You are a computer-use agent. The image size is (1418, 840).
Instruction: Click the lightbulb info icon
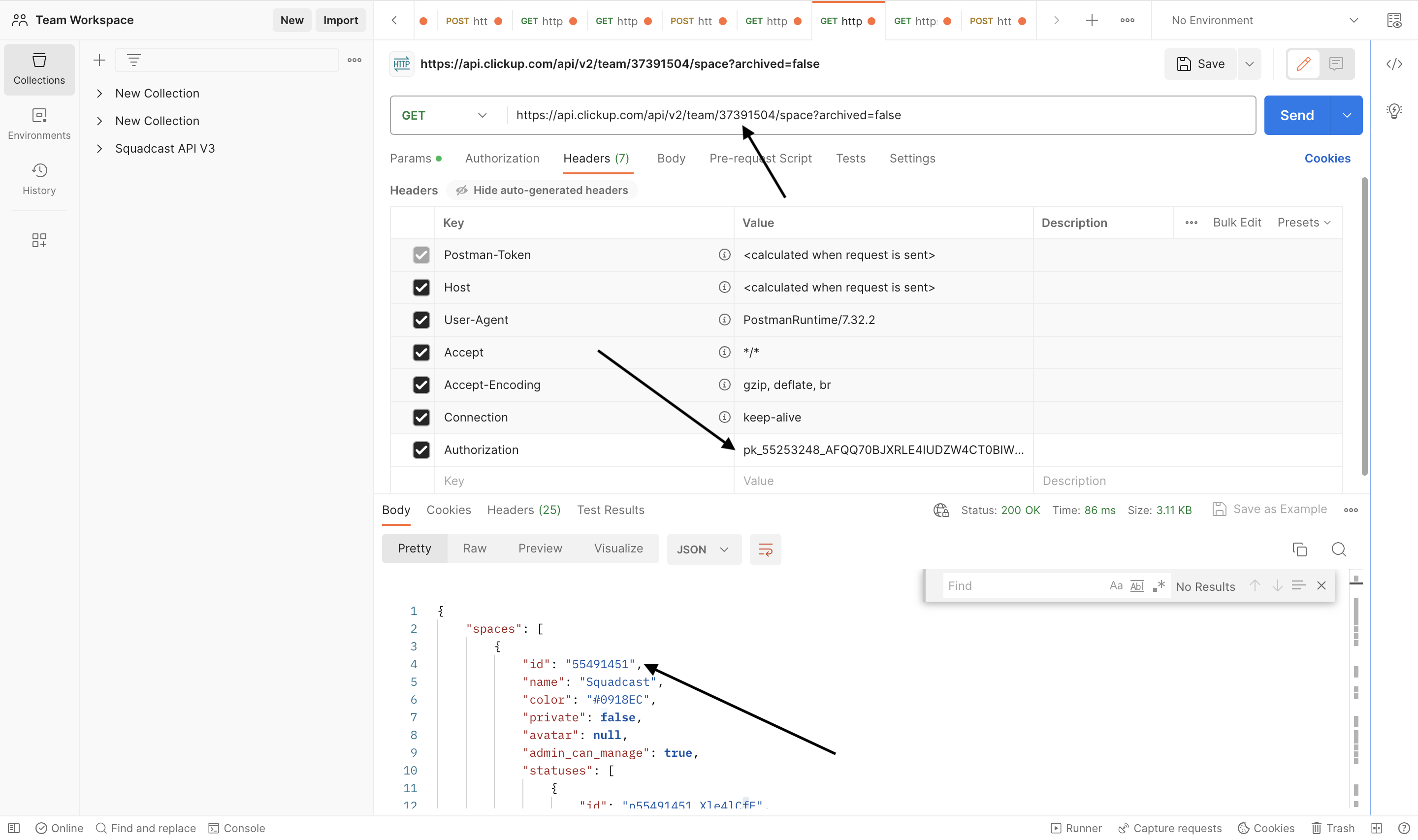click(x=1394, y=111)
